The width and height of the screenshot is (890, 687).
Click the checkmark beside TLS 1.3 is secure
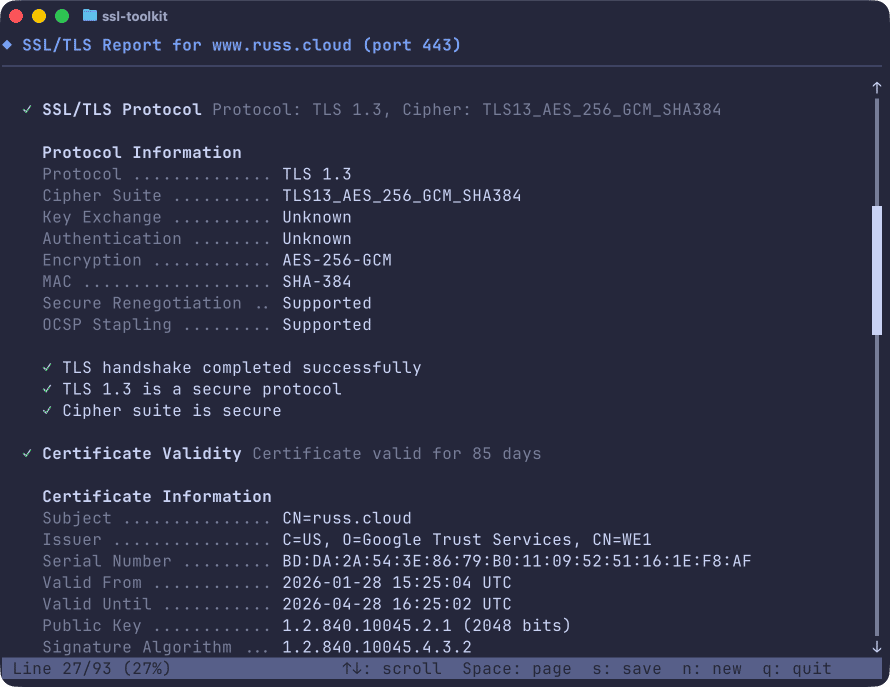pyautogui.click(x=47, y=389)
